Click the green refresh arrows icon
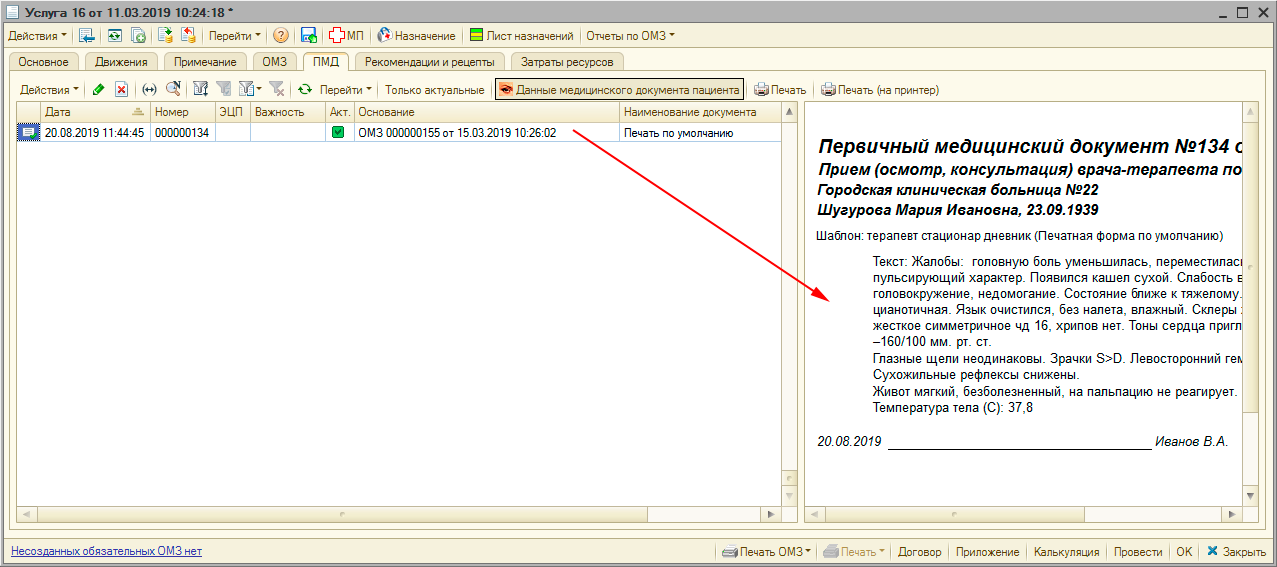Image resolution: width=1277 pixels, height=567 pixels. point(305,90)
